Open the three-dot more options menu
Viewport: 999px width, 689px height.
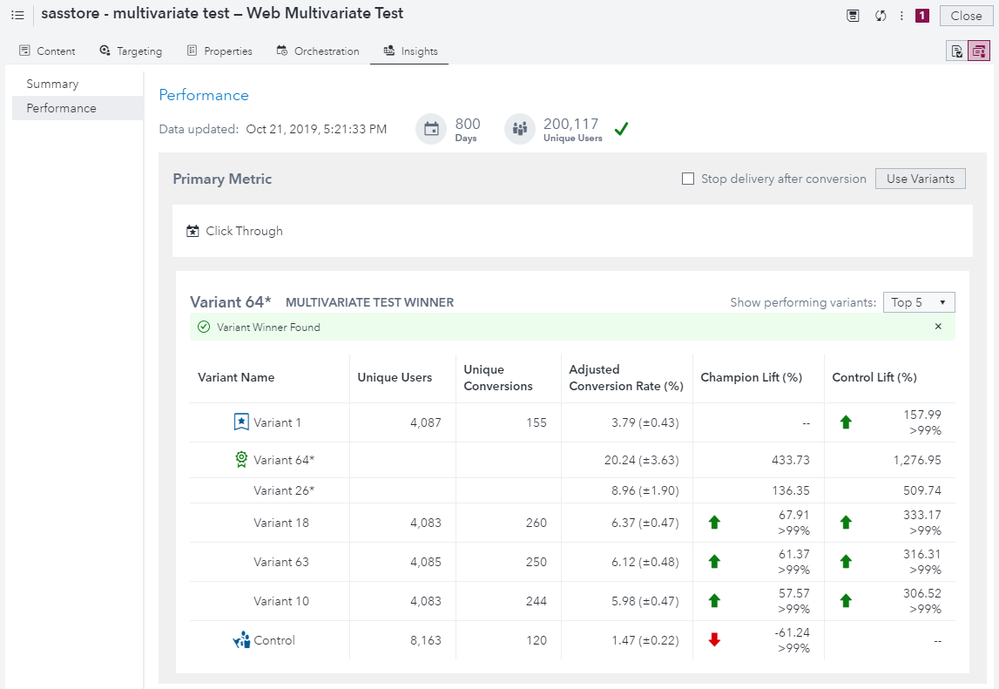click(902, 16)
